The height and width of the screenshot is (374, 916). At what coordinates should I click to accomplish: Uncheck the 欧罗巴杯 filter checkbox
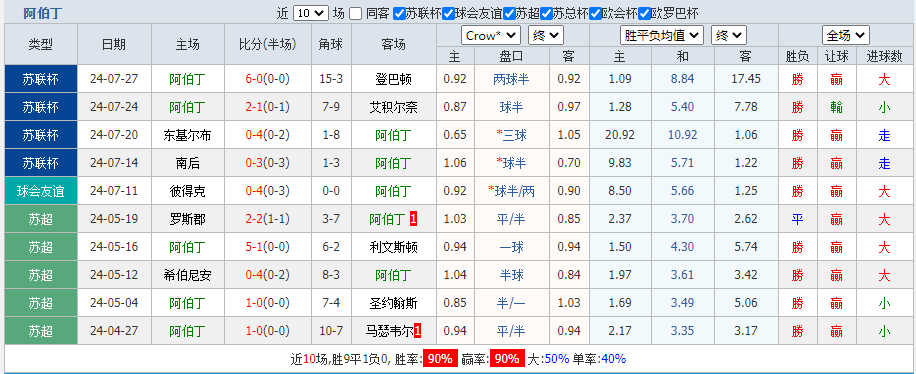[x=644, y=13]
